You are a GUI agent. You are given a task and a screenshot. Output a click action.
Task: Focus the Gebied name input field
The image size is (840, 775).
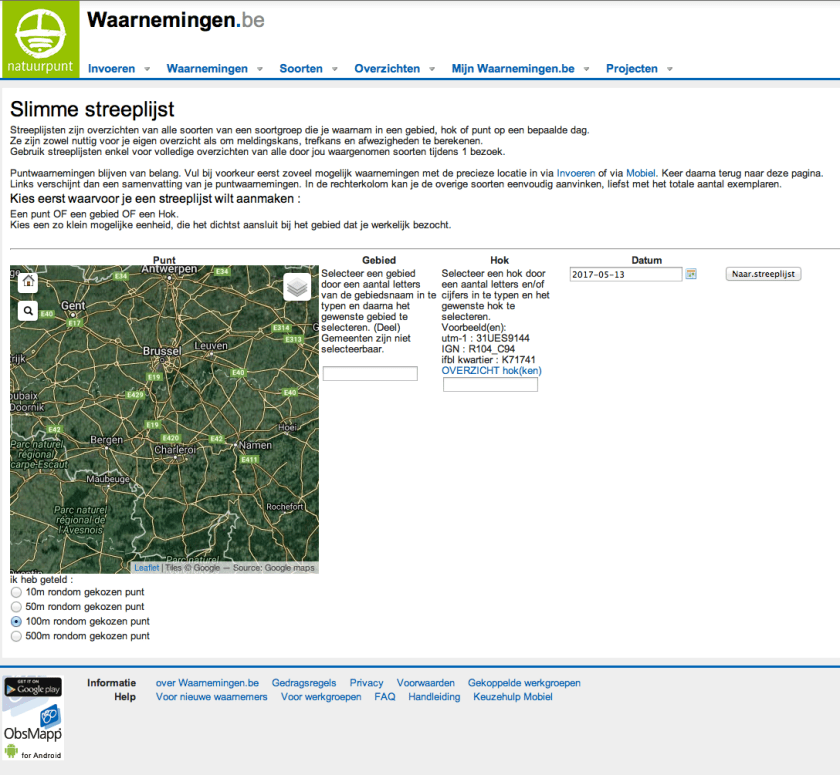pos(370,373)
